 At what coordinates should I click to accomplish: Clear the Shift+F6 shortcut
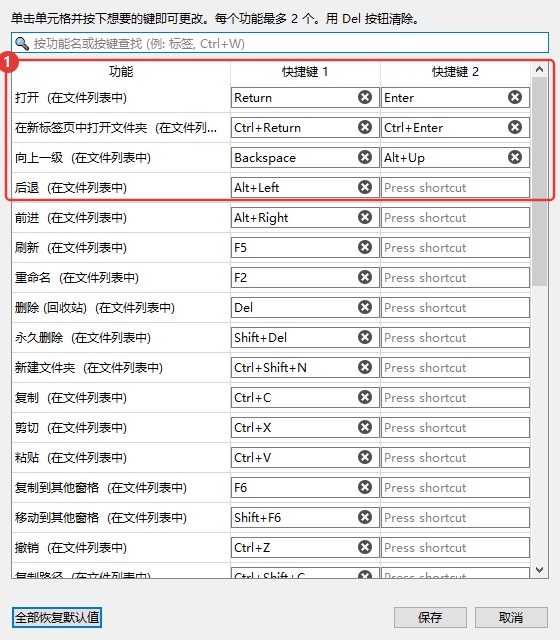[365, 517]
